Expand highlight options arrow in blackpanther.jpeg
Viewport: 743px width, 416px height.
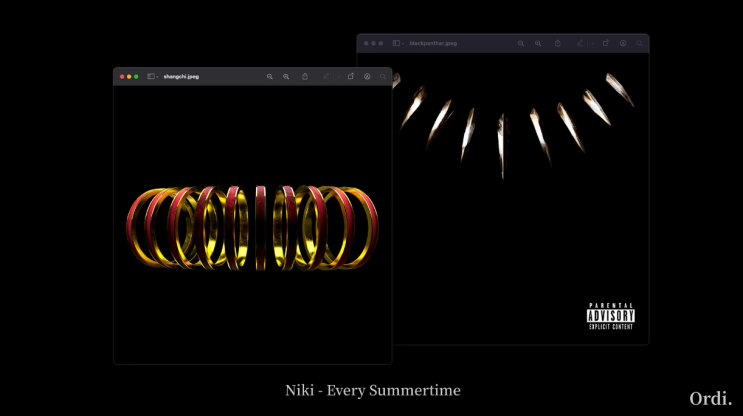tap(592, 44)
